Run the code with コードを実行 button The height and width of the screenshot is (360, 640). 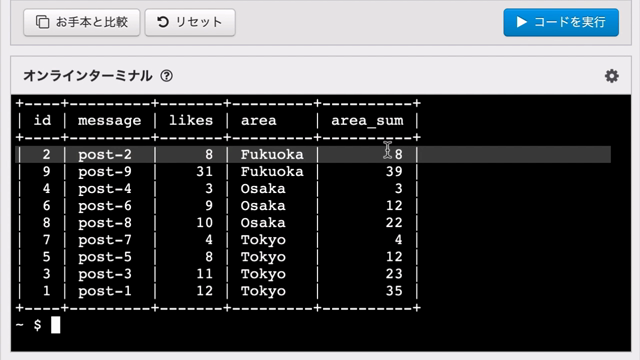point(561,22)
